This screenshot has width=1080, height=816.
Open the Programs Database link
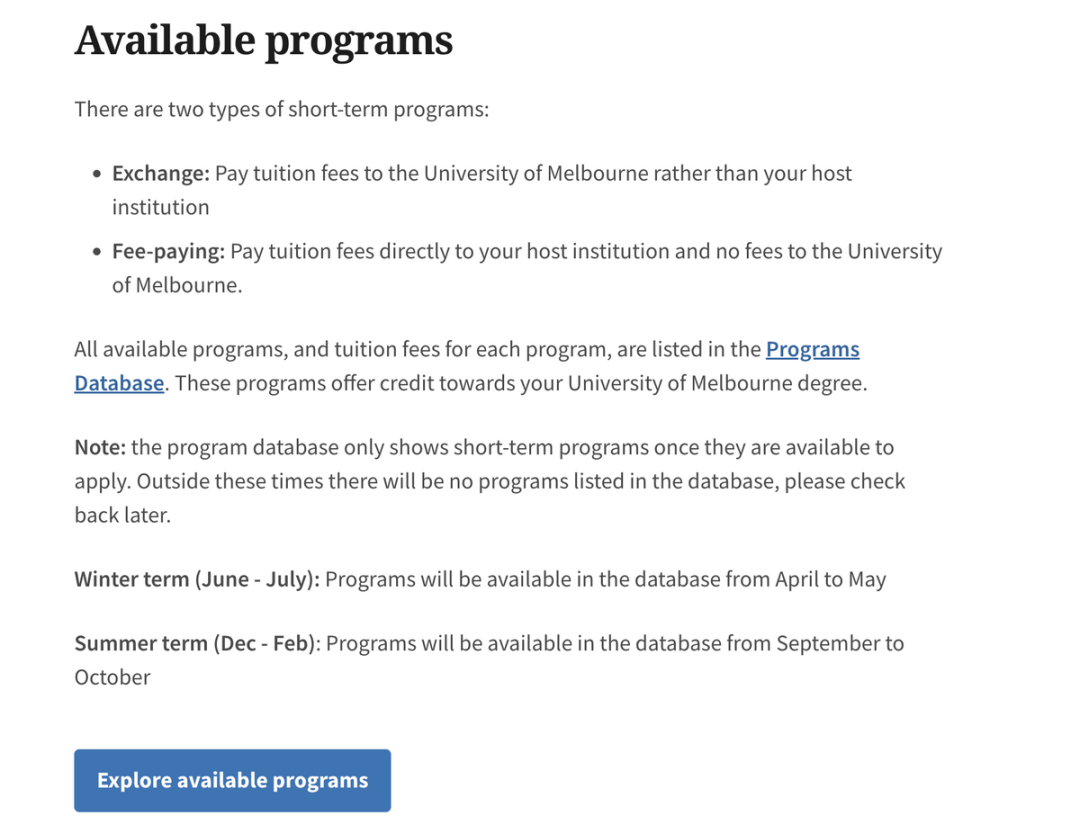812,349
